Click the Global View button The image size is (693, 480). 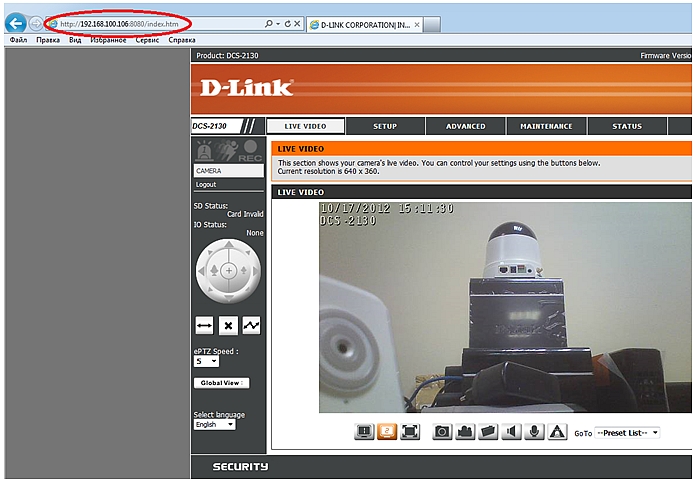coord(220,382)
